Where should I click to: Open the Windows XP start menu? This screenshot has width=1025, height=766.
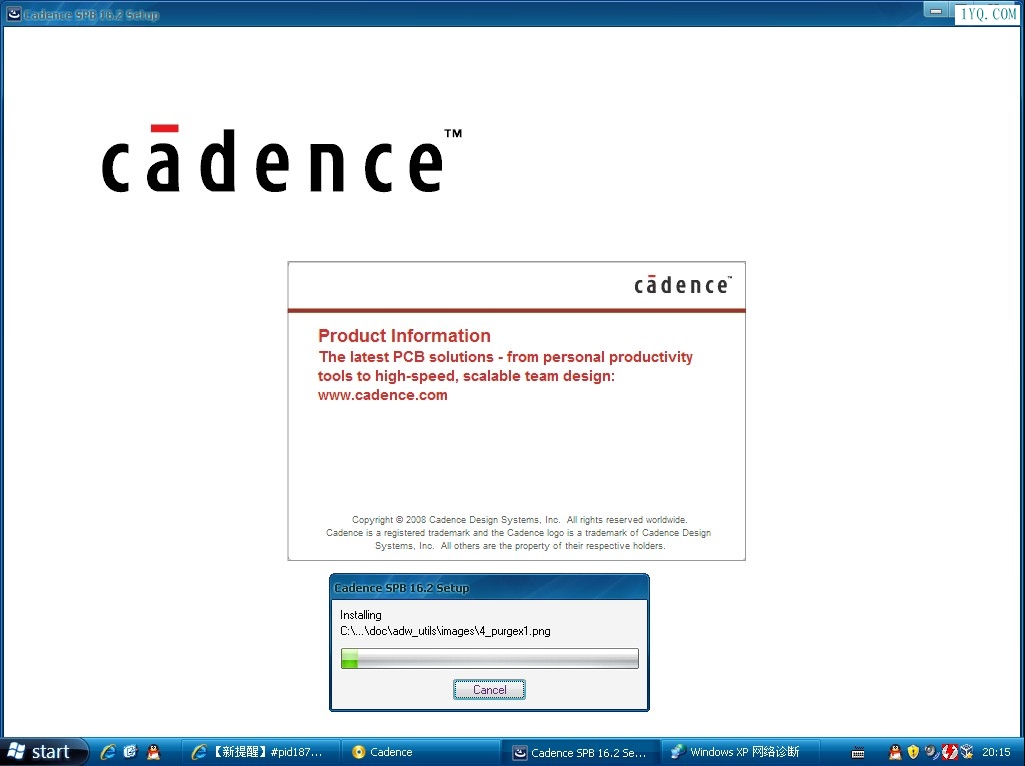pos(43,752)
